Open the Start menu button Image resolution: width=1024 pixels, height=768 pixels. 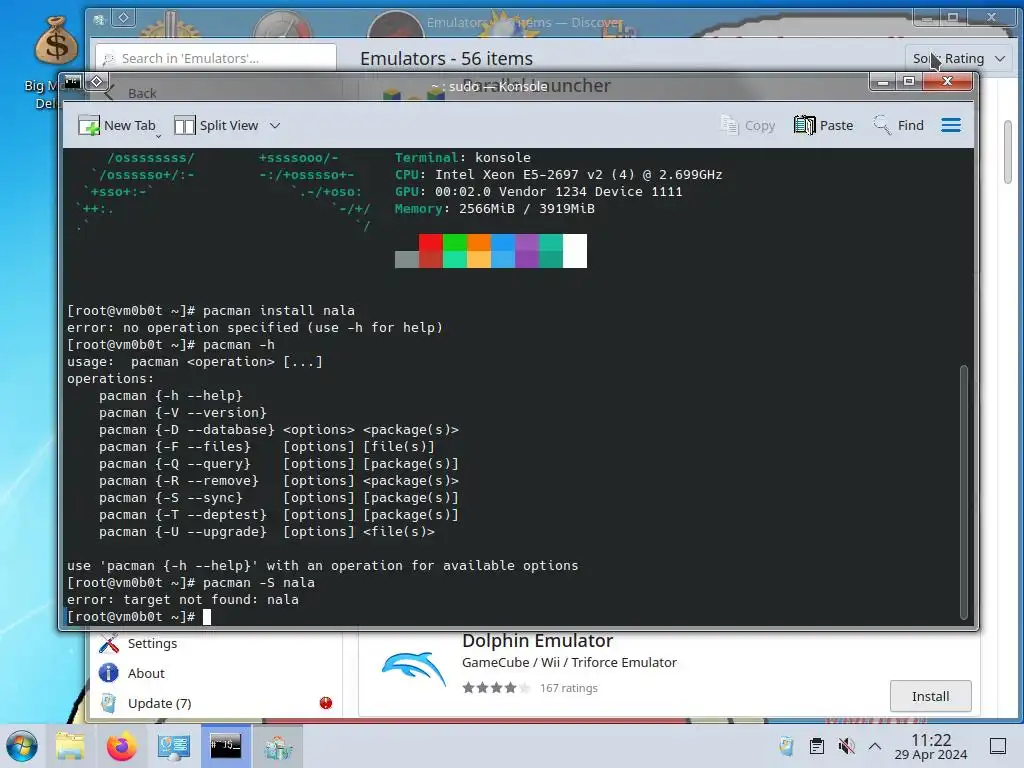22,746
